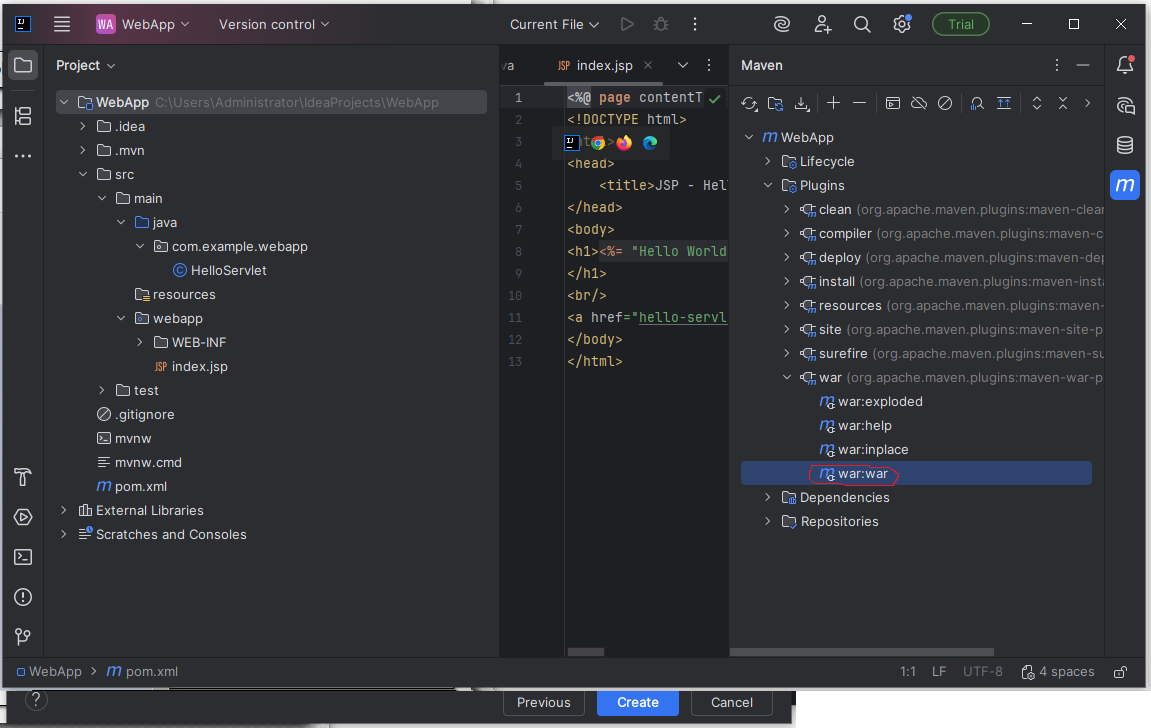Click the Trial license button
1151x728 pixels.
pyautogui.click(x=960, y=24)
